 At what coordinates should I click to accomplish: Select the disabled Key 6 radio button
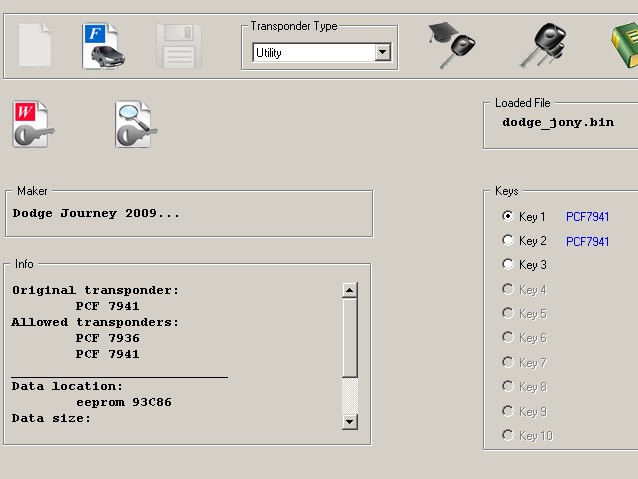[x=507, y=337]
